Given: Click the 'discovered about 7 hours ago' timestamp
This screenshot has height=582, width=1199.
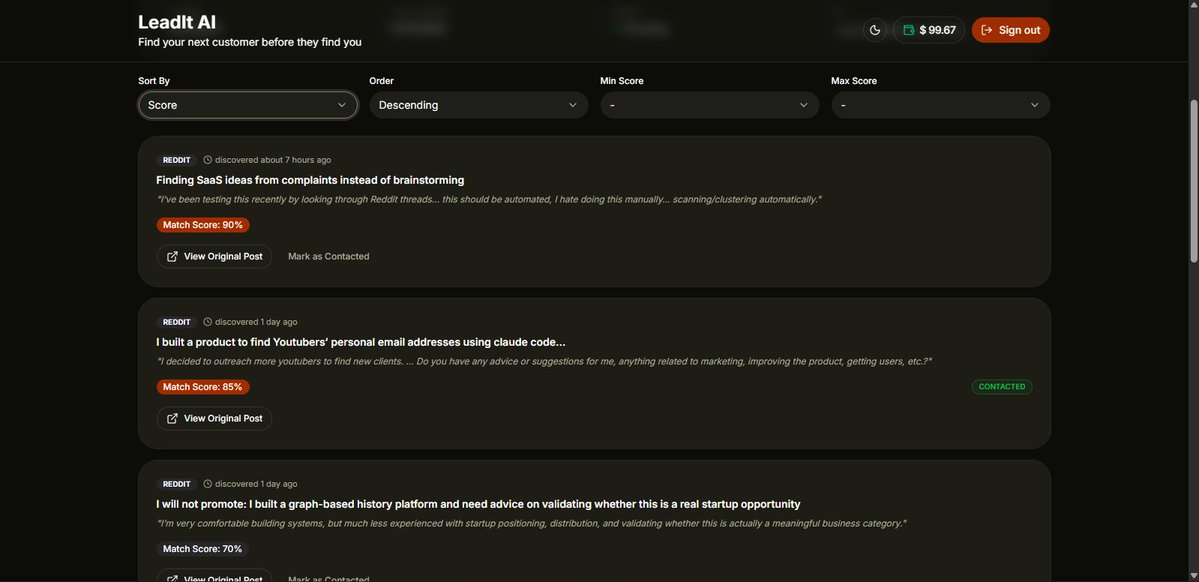Looking at the screenshot, I should click(x=273, y=160).
